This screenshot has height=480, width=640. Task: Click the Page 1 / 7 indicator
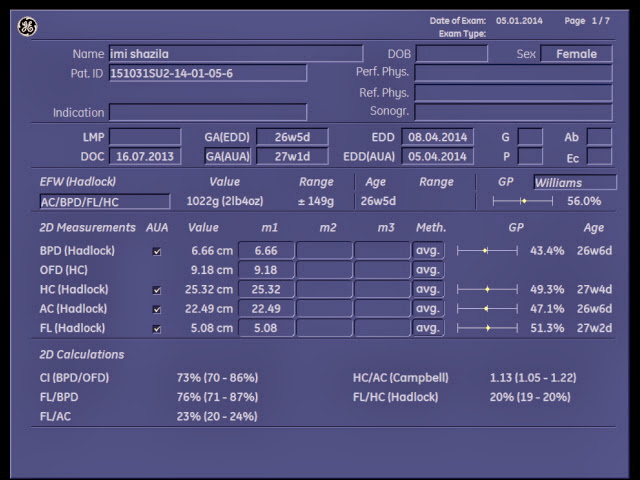click(x=587, y=21)
